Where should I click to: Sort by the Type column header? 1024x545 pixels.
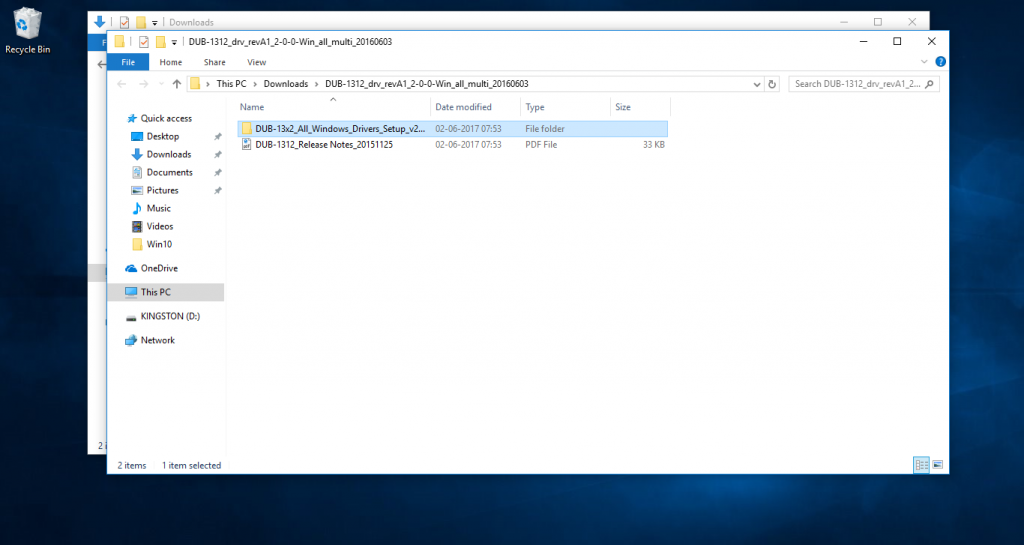click(x=535, y=107)
